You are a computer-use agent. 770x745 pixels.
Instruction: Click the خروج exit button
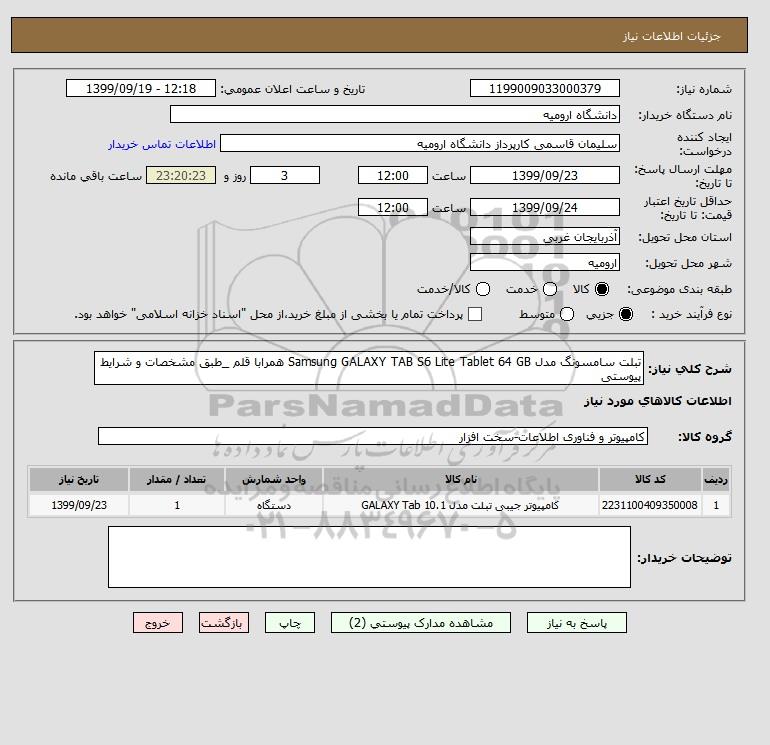[158, 623]
